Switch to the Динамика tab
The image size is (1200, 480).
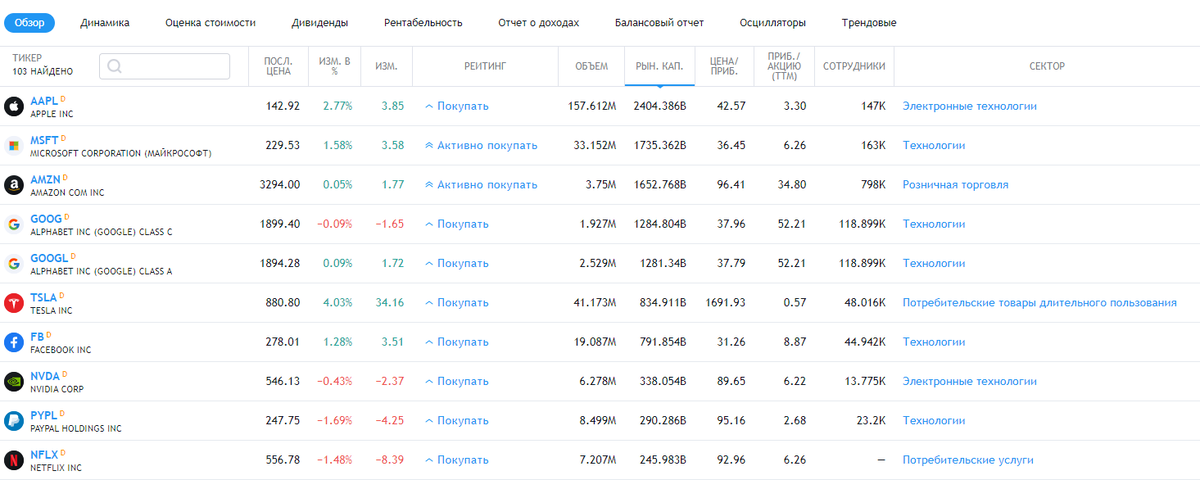105,22
